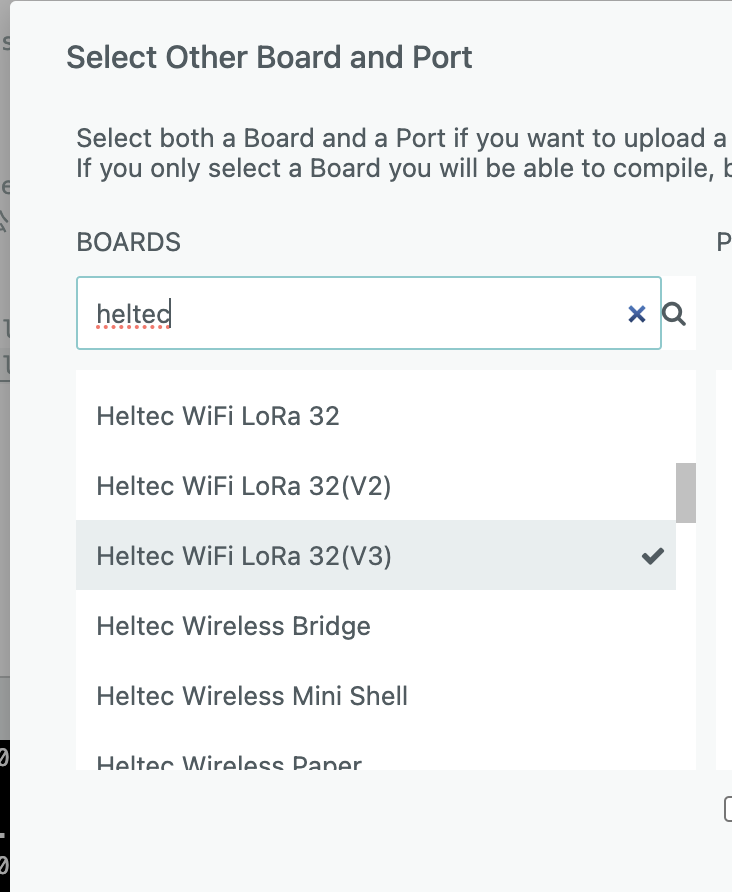Select the Heltec Wireless Paper board
The width and height of the screenshot is (732, 892).
pos(228,762)
